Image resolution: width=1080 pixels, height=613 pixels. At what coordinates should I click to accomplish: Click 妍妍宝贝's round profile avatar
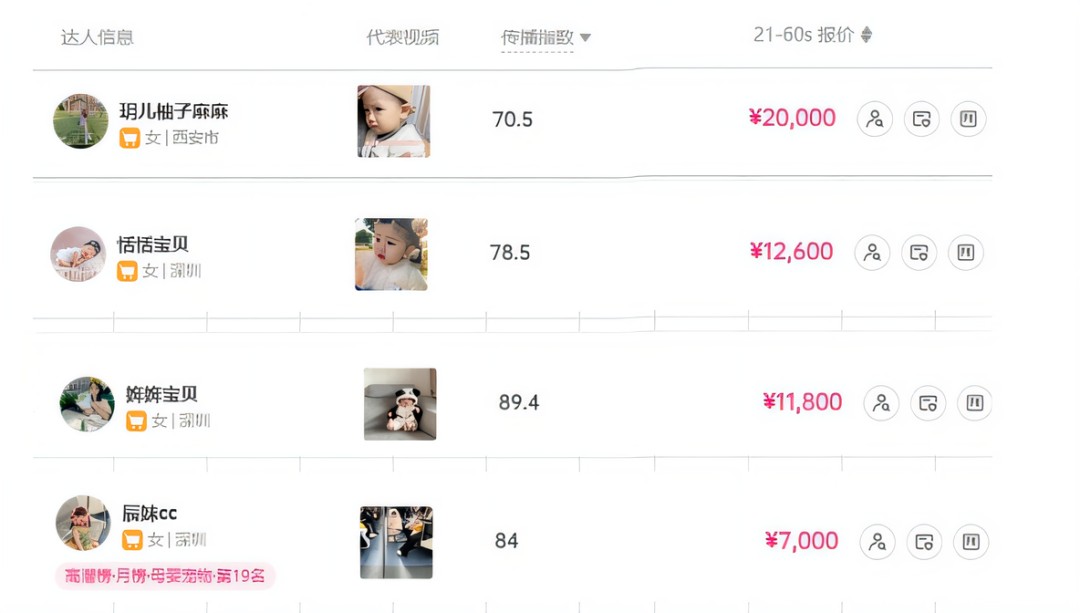87,404
